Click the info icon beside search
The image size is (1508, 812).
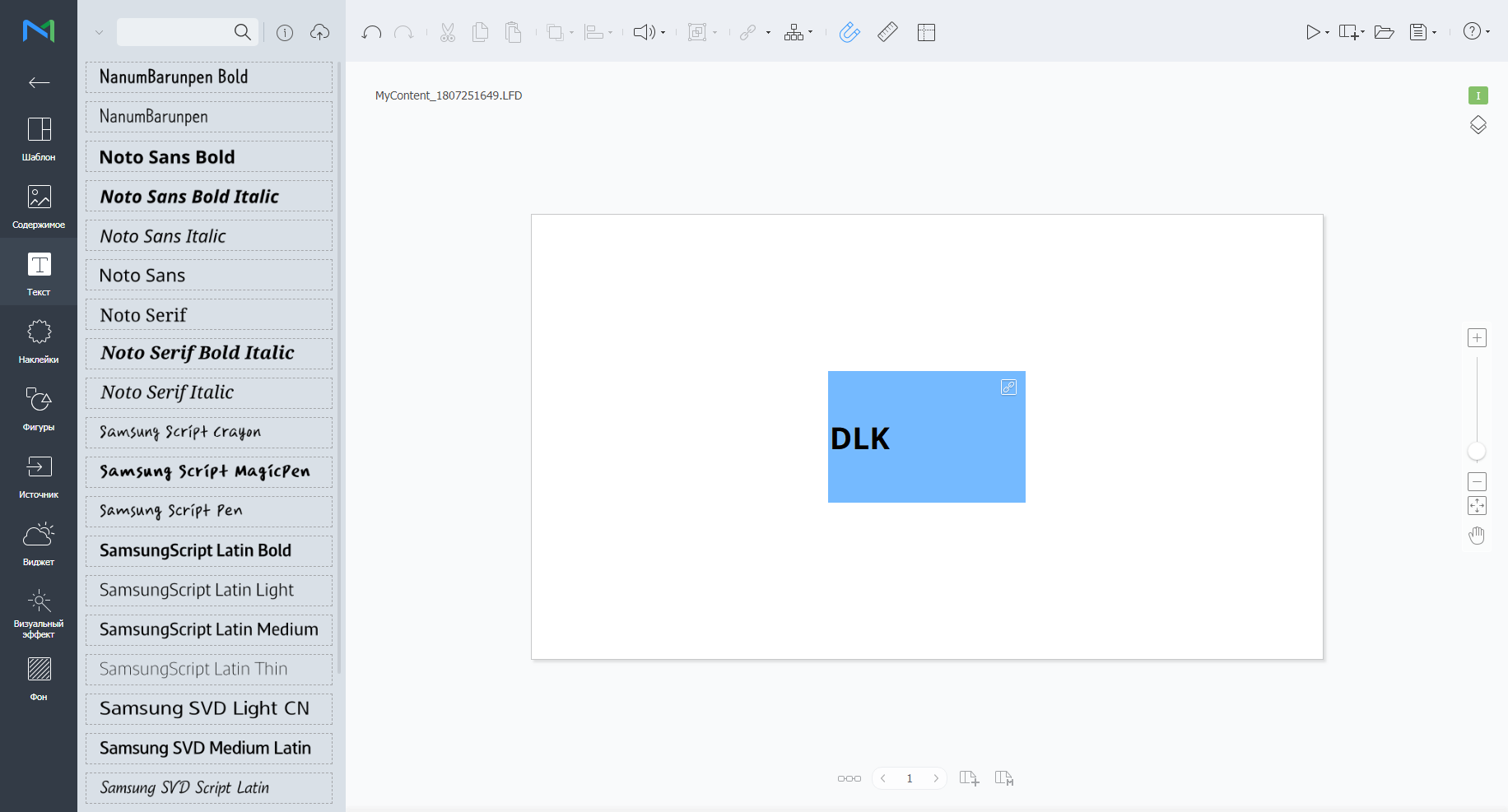pyautogui.click(x=285, y=32)
